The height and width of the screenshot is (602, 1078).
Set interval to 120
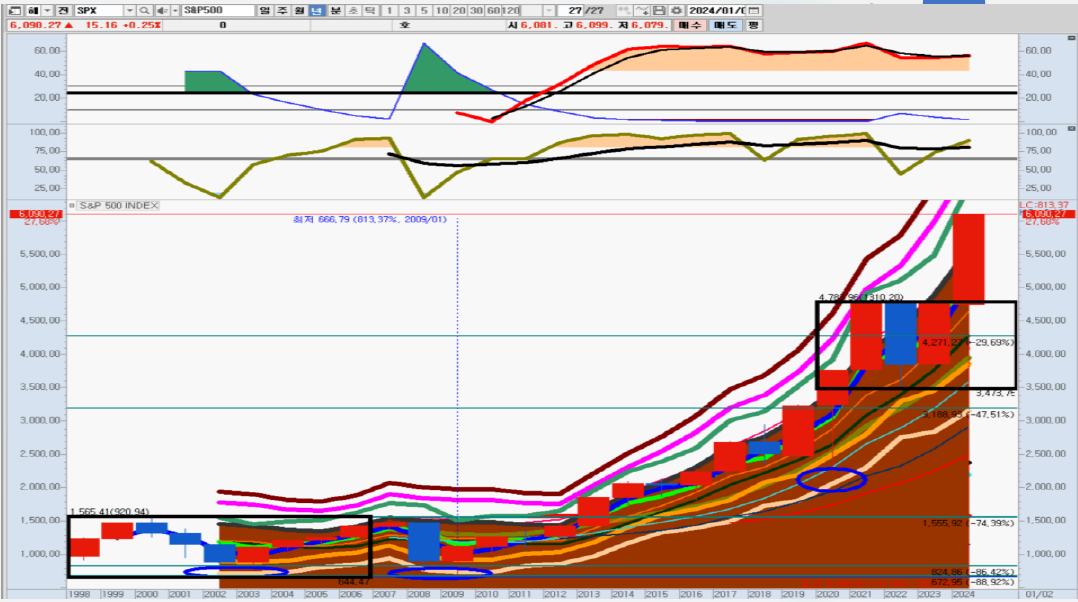tap(511, 11)
